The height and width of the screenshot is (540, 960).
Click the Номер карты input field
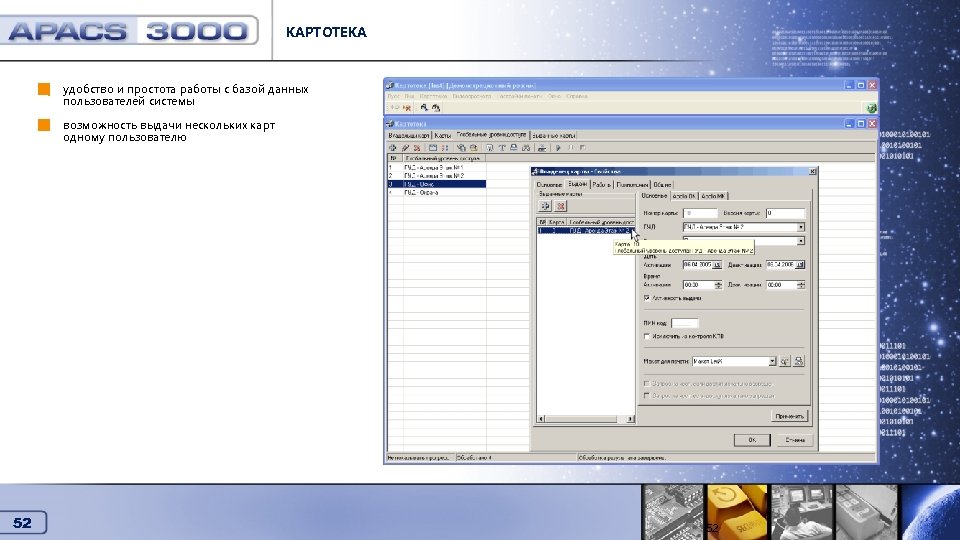pos(700,213)
